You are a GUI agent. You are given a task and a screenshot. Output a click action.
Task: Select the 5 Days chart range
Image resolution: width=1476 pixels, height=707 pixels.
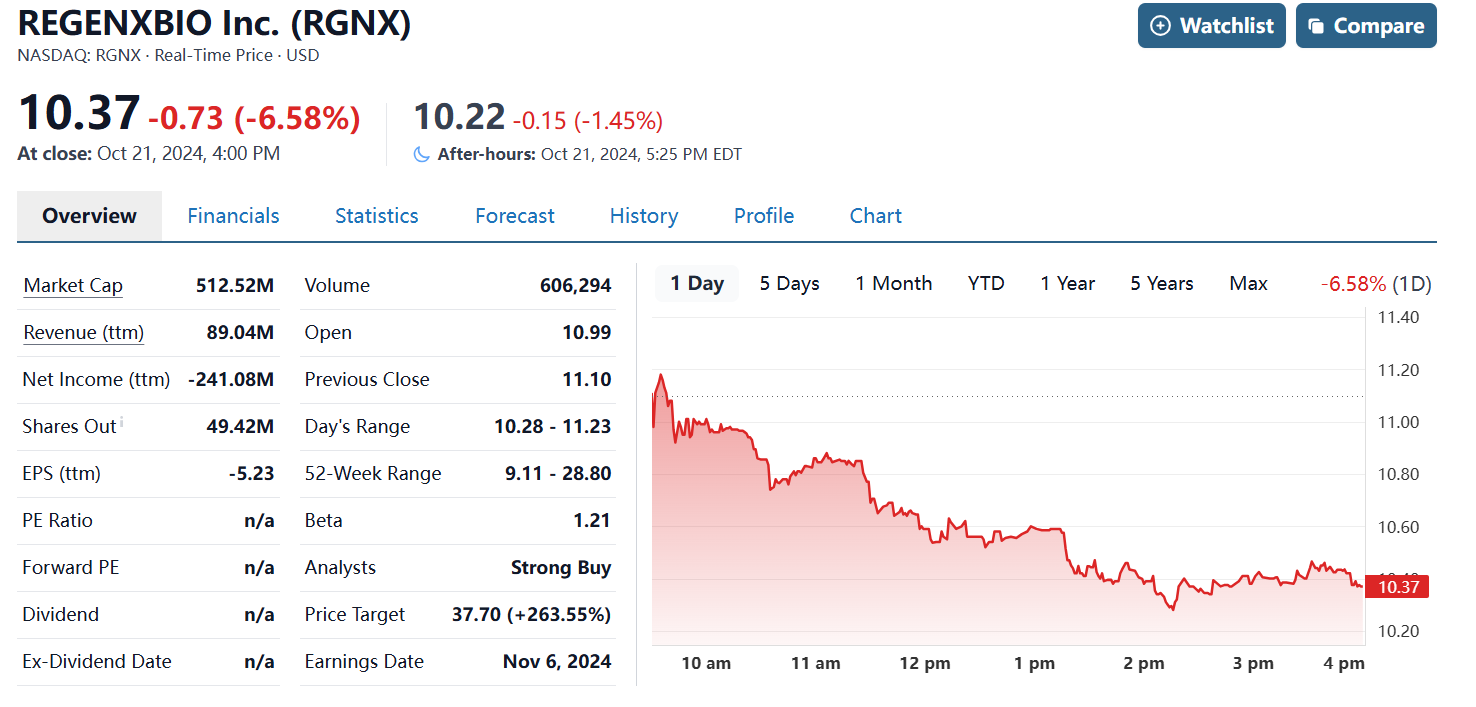tap(789, 284)
